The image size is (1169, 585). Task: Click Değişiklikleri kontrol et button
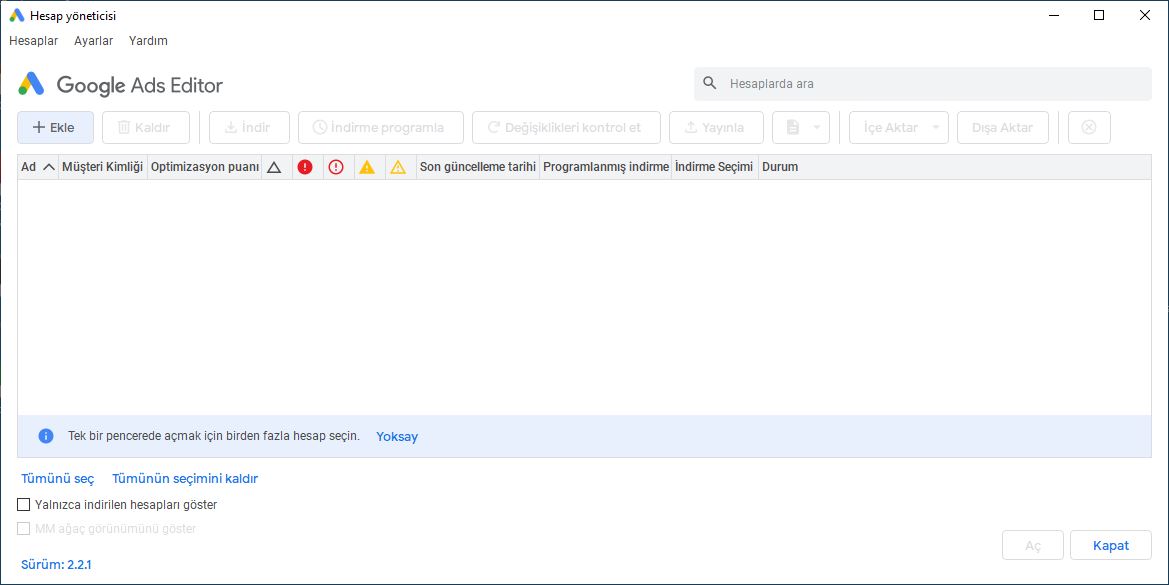point(567,127)
